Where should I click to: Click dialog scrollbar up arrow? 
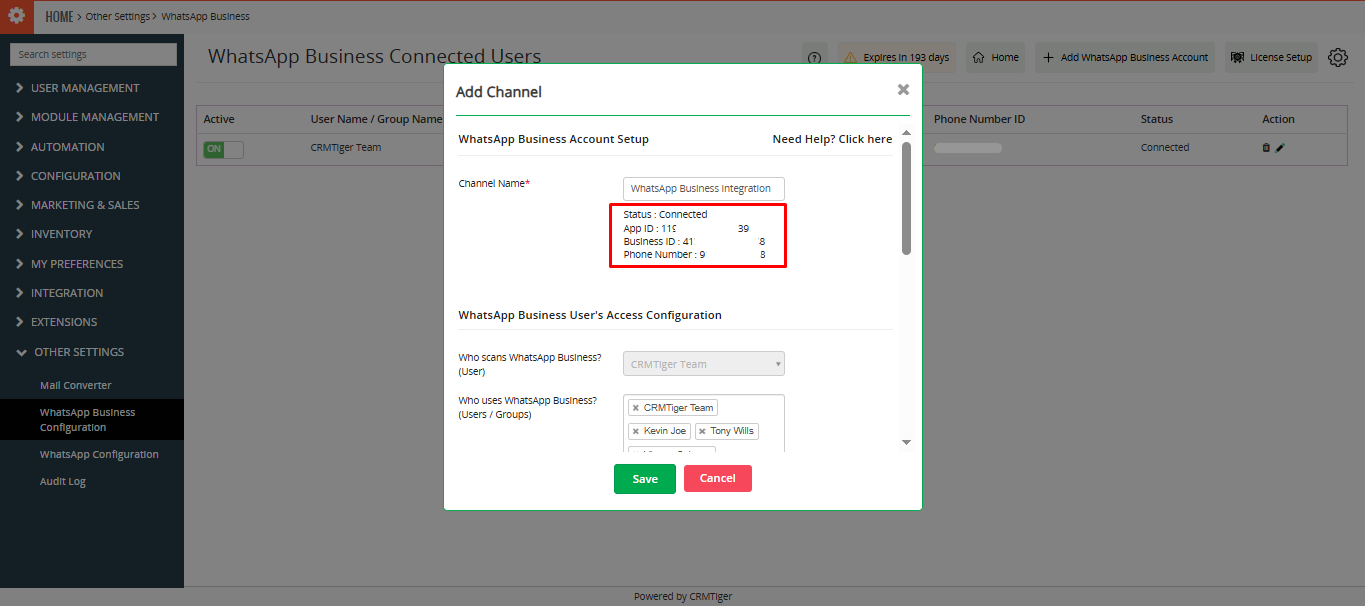coord(906,133)
